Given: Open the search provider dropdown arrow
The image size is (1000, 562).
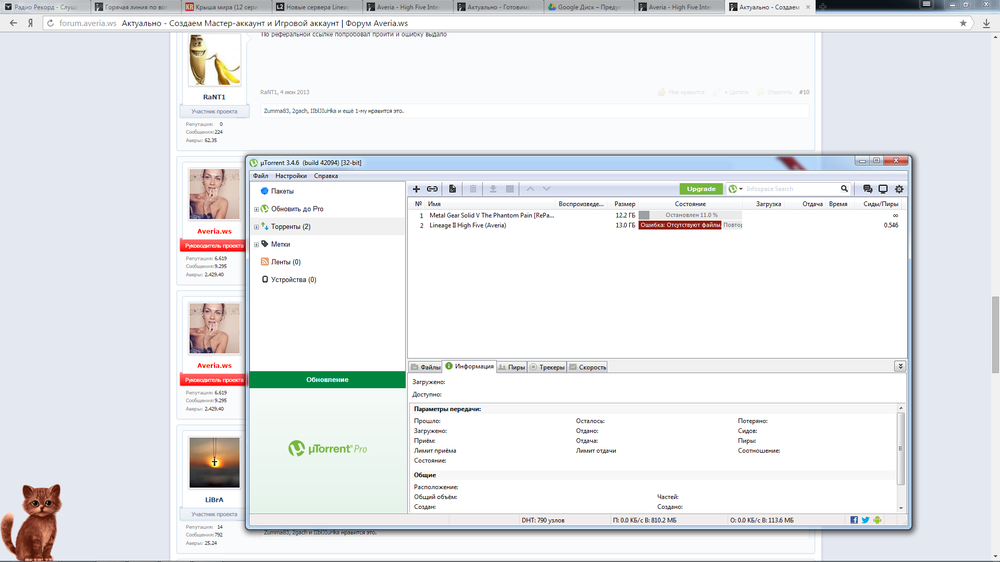Looking at the screenshot, I should coord(741,189).
